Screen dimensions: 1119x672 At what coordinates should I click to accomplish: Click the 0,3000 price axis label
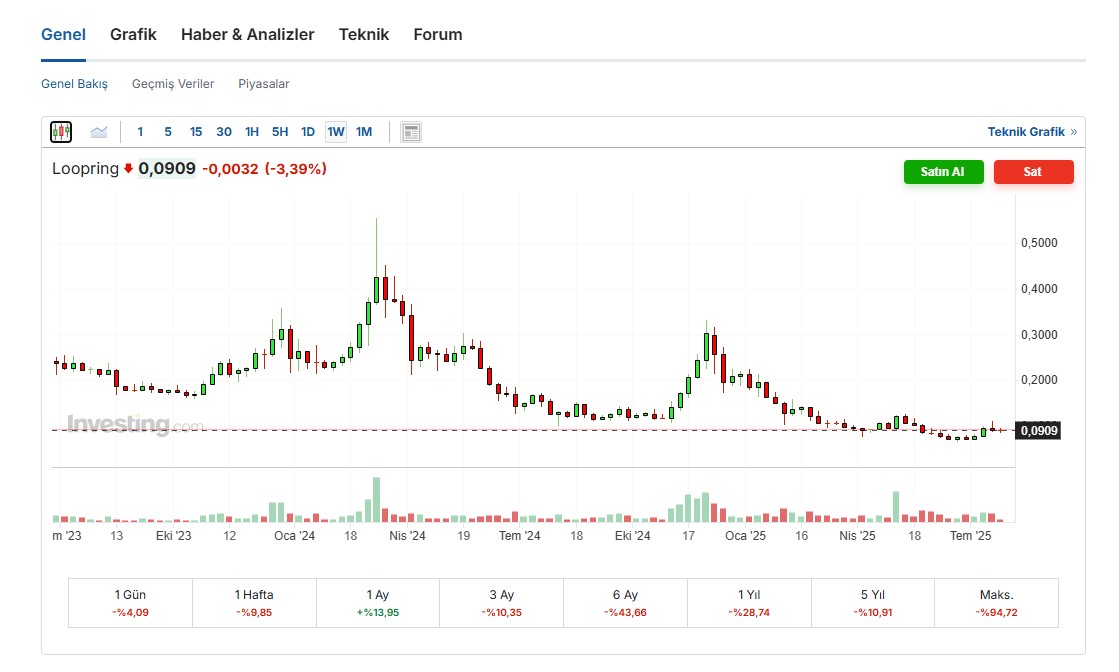(1039, 335)
